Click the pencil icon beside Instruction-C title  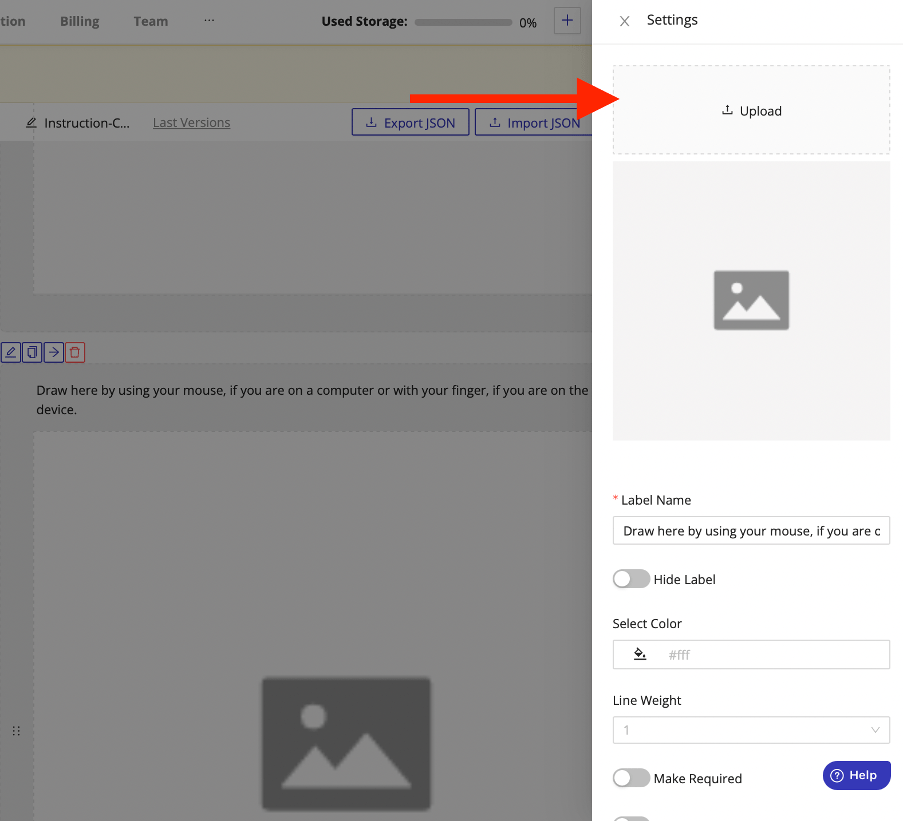click(32, 121)
